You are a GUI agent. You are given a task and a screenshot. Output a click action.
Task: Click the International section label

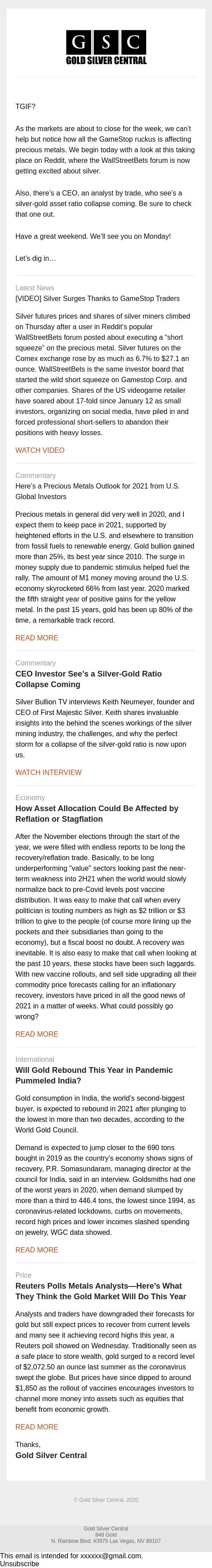tap(35, 1059)
